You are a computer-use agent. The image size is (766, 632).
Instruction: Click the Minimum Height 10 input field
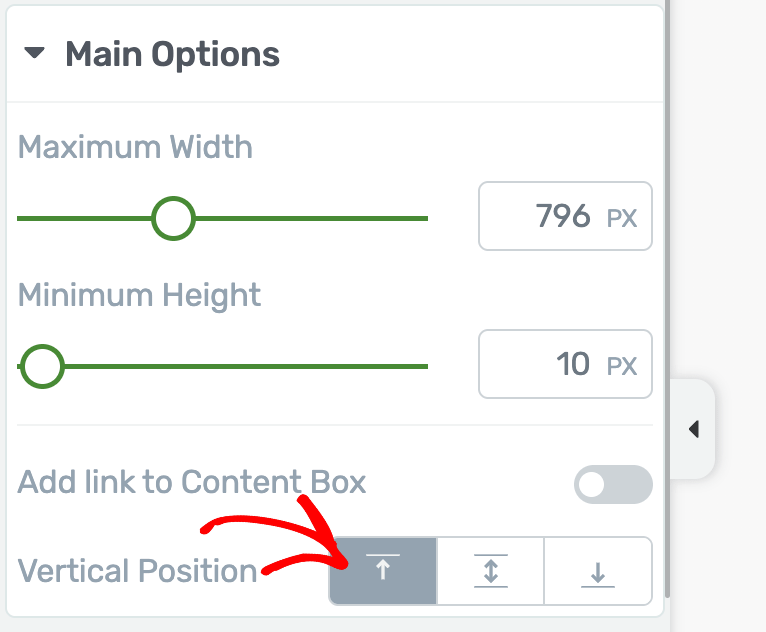[565, 364]
